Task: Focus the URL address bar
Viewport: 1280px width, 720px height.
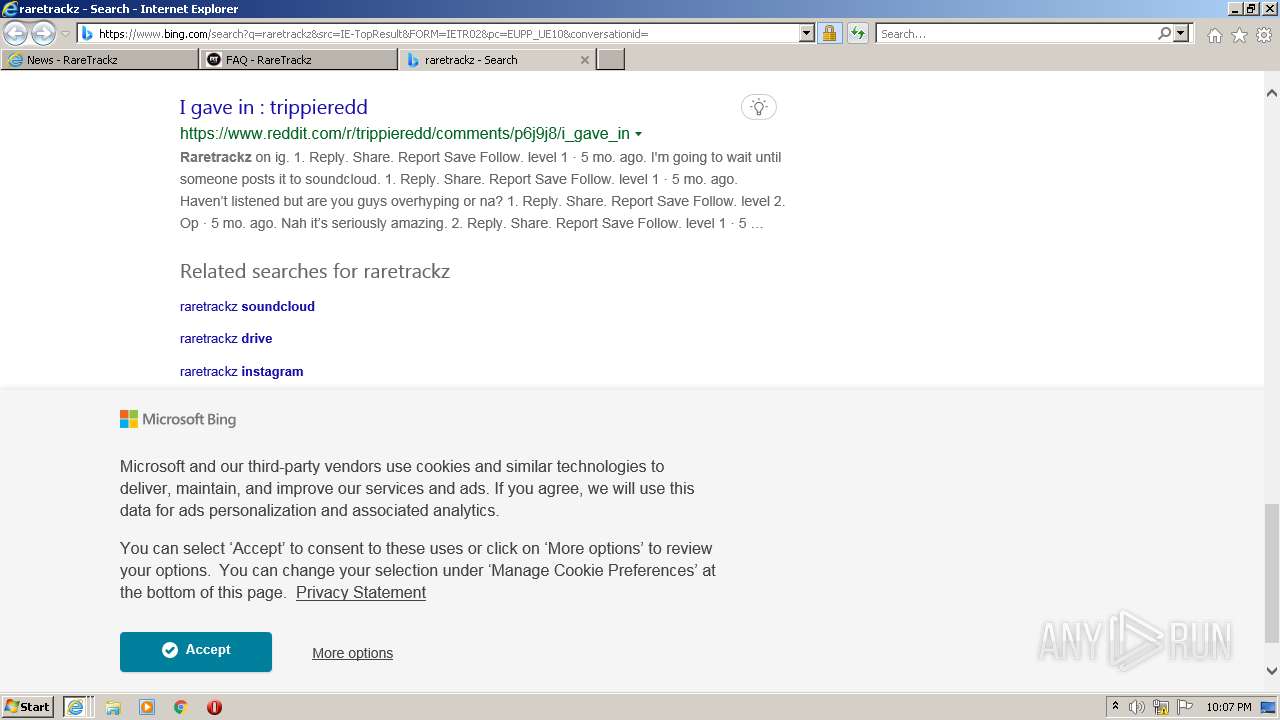Action: point(447,34)
